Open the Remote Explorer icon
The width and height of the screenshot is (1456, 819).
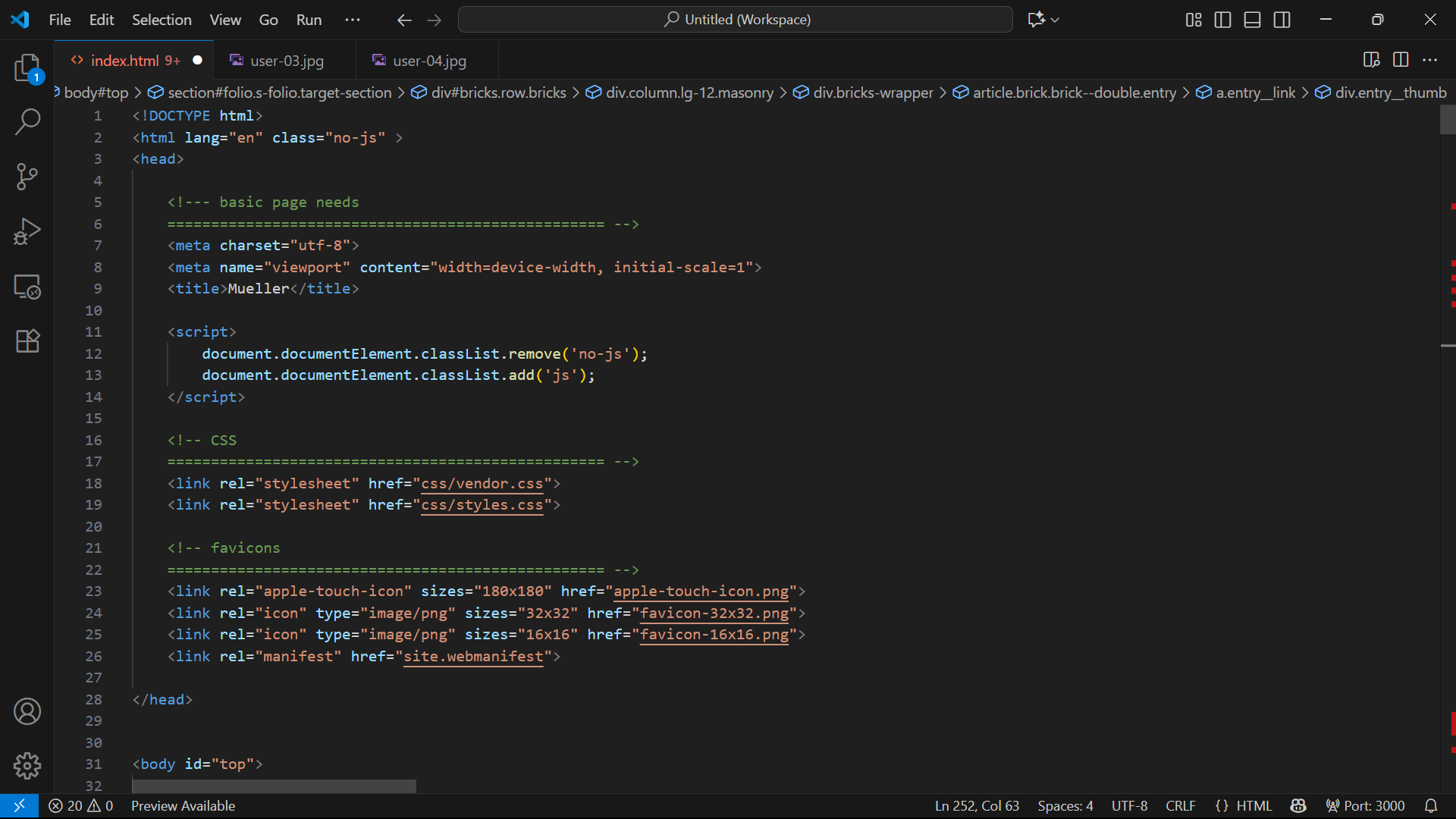[x=27, y=287]
